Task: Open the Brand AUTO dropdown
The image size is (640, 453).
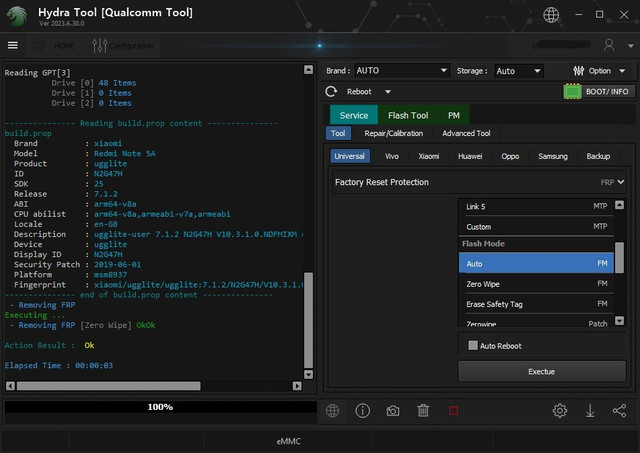Action: pyautogui.click(x=402, y=71)
